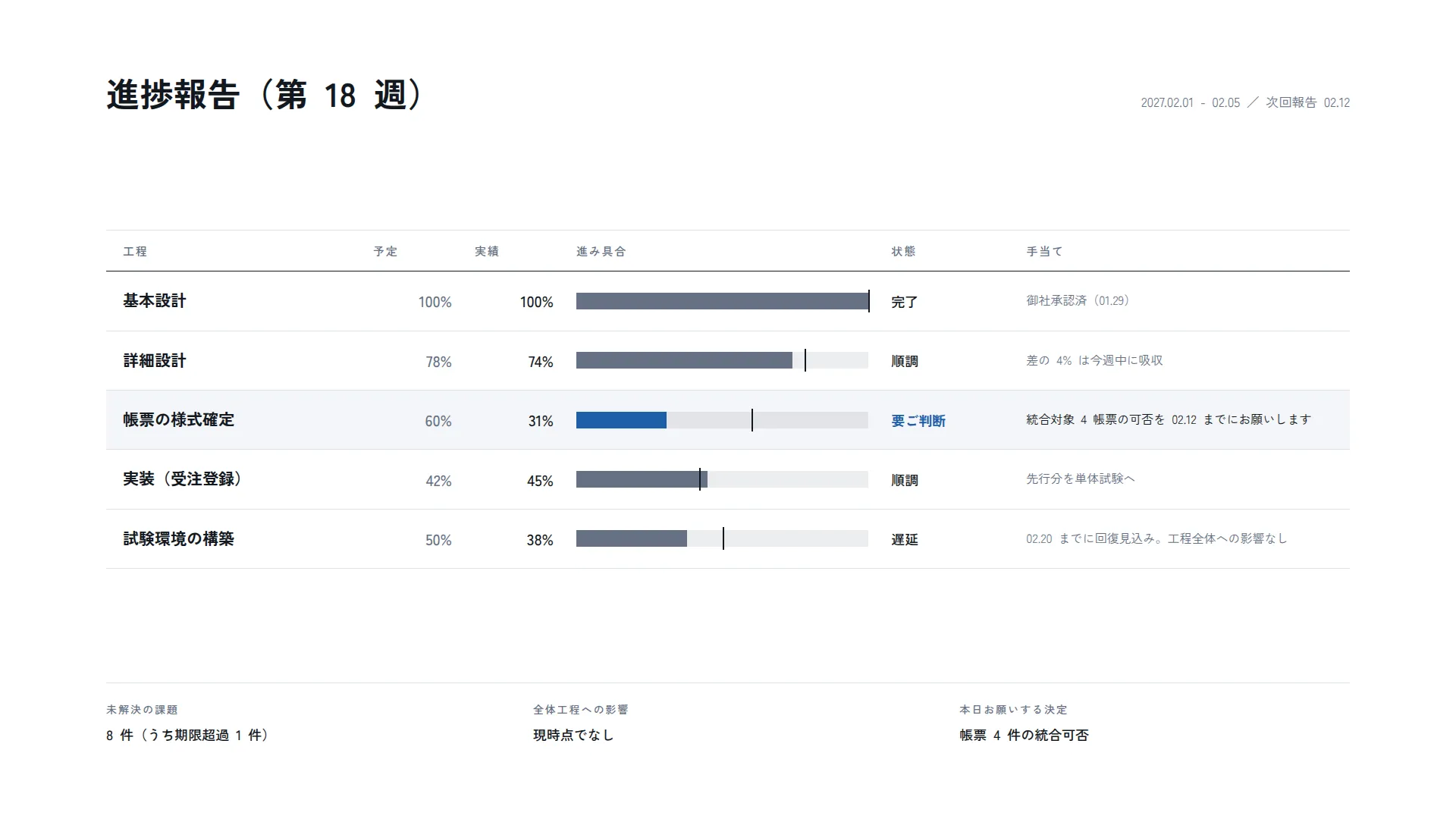The height and width of the screenshot is (819, 1456).
Task: Click the 試験環境の構築 row name
Action: (x=179, y=539)
